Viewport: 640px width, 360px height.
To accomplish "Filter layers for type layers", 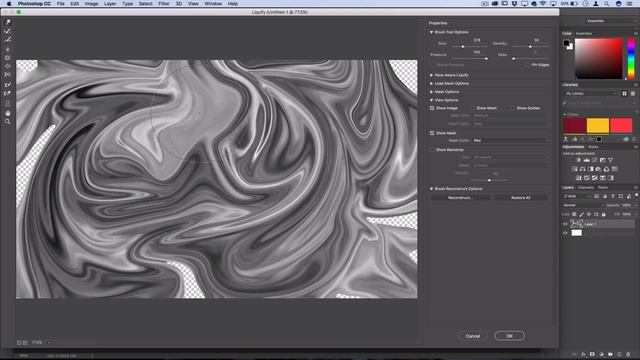I will point(613,196).
